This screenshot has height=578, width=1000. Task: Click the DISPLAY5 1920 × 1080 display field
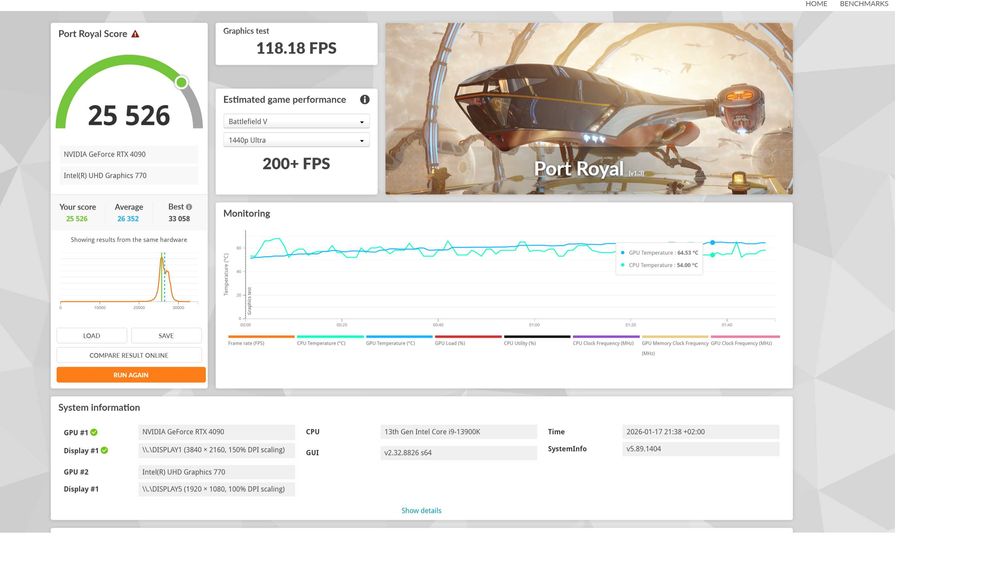click(216, 489)
